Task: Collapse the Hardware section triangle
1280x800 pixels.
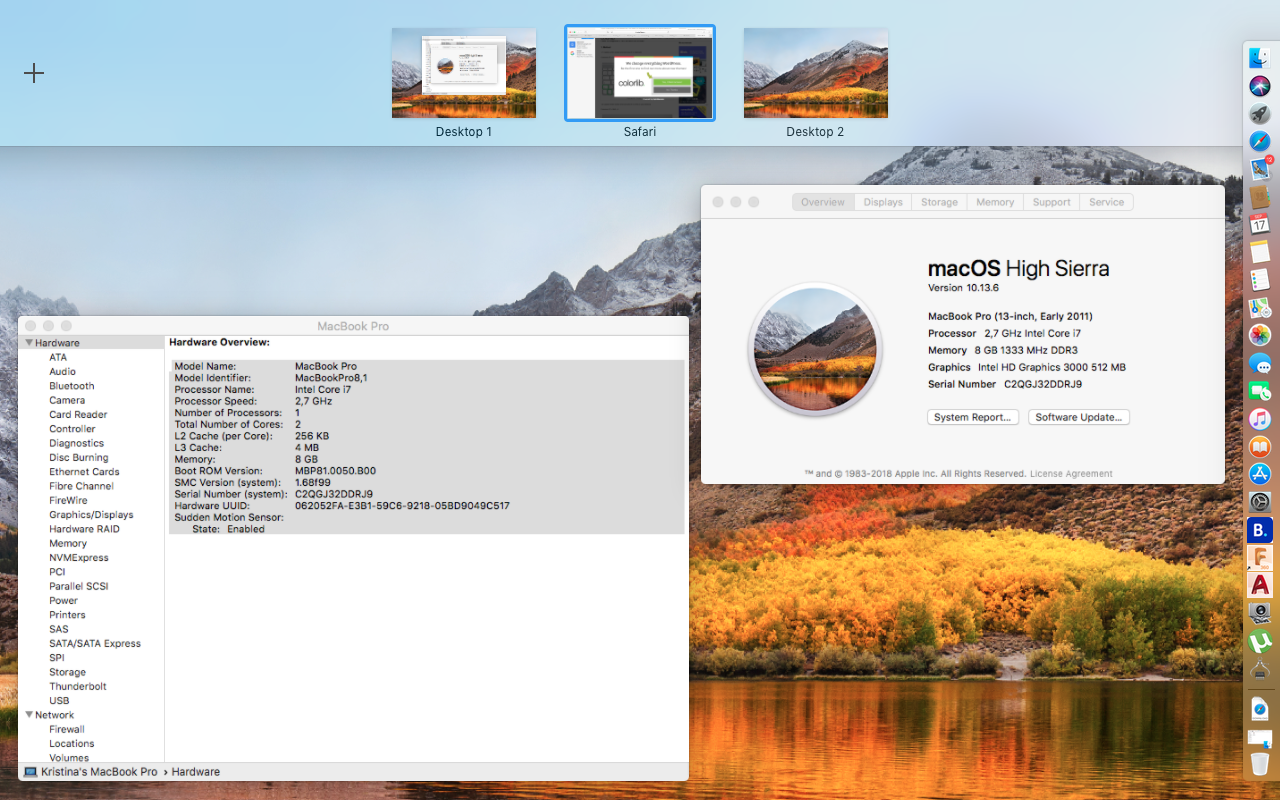Action: pyautogui.click(x=29, y=343)
